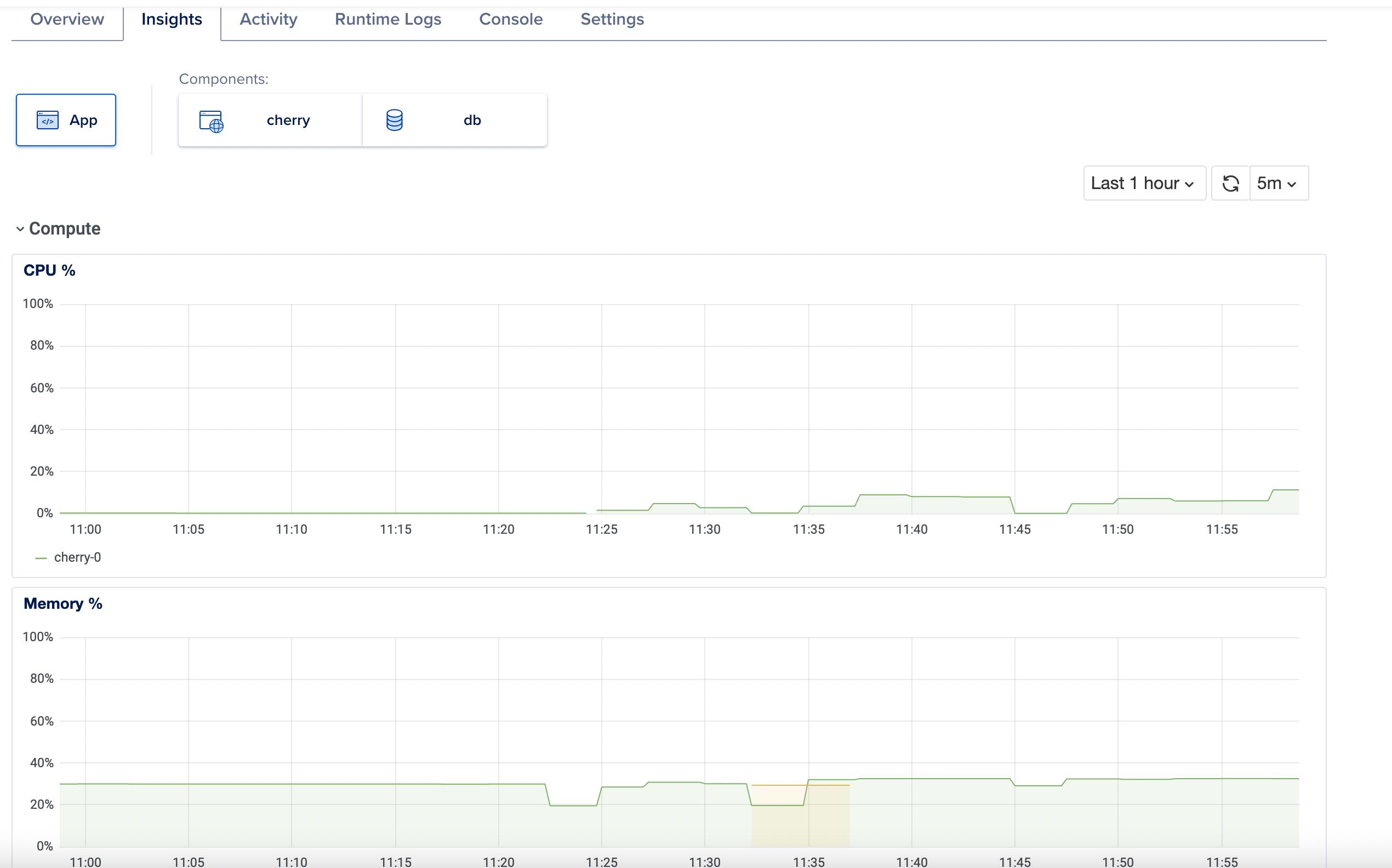Click 80% label on CPU chart
Image resolution: width=1392 pixels, height=868 pixels.
pos(42,346)
